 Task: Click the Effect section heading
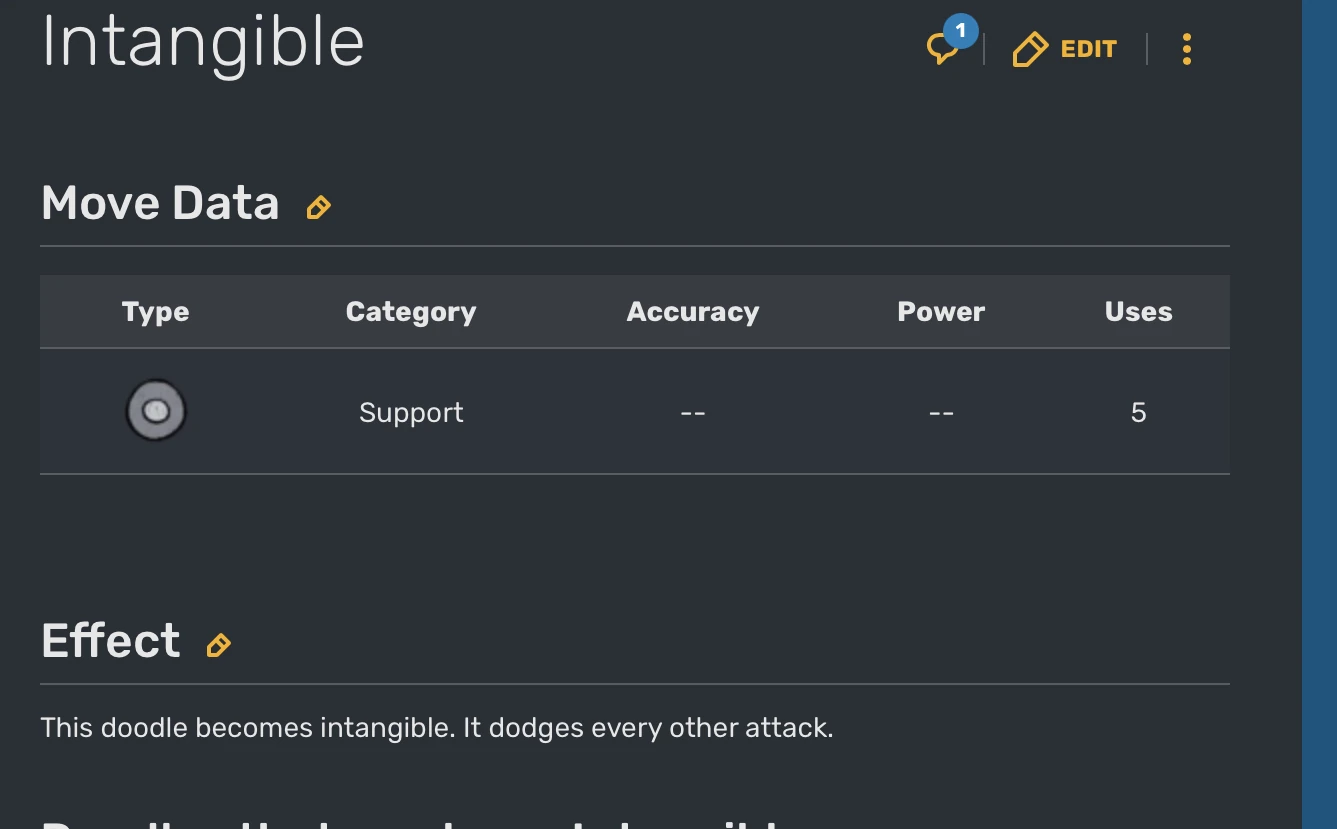[111, 641]
